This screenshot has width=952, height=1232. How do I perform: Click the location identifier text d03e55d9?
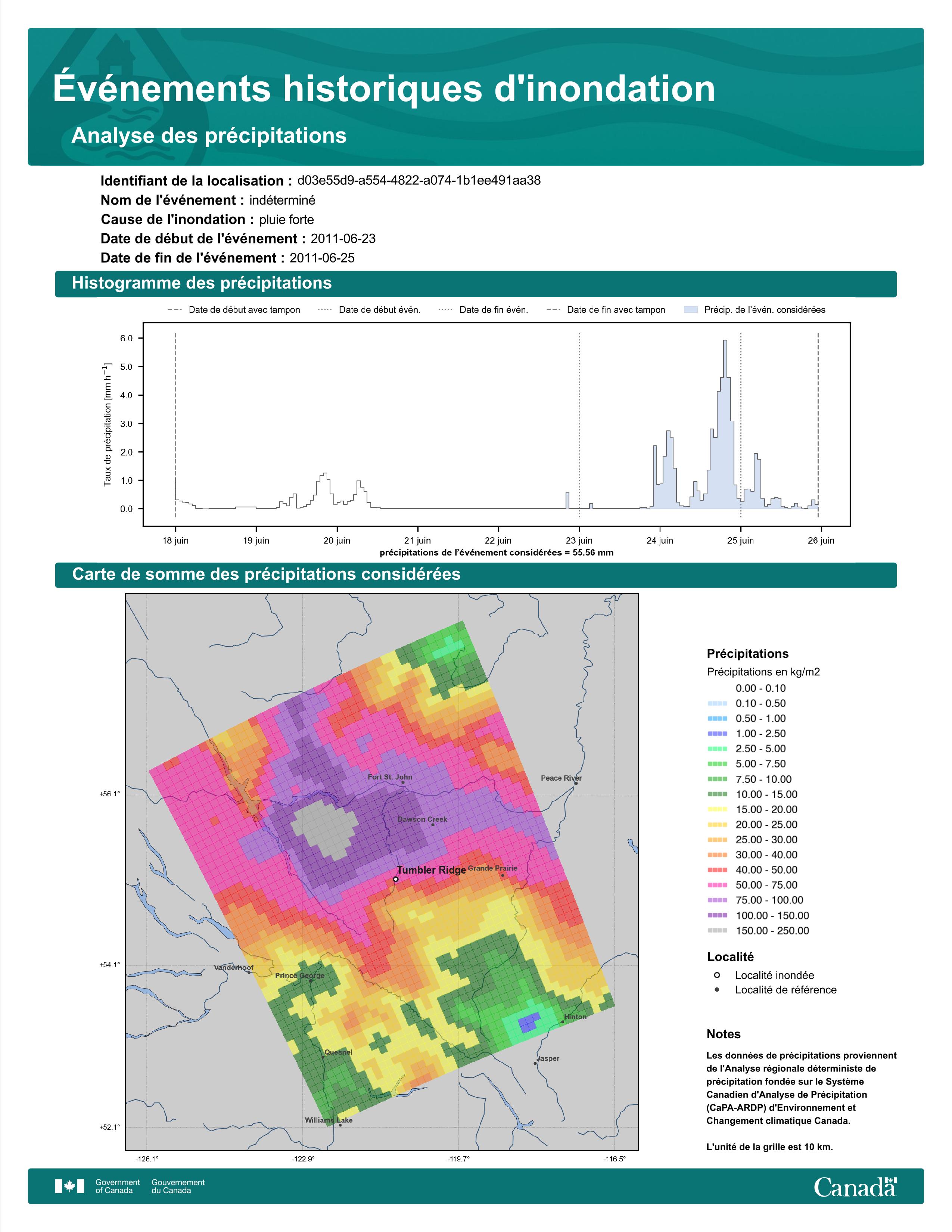pos(419,181)
